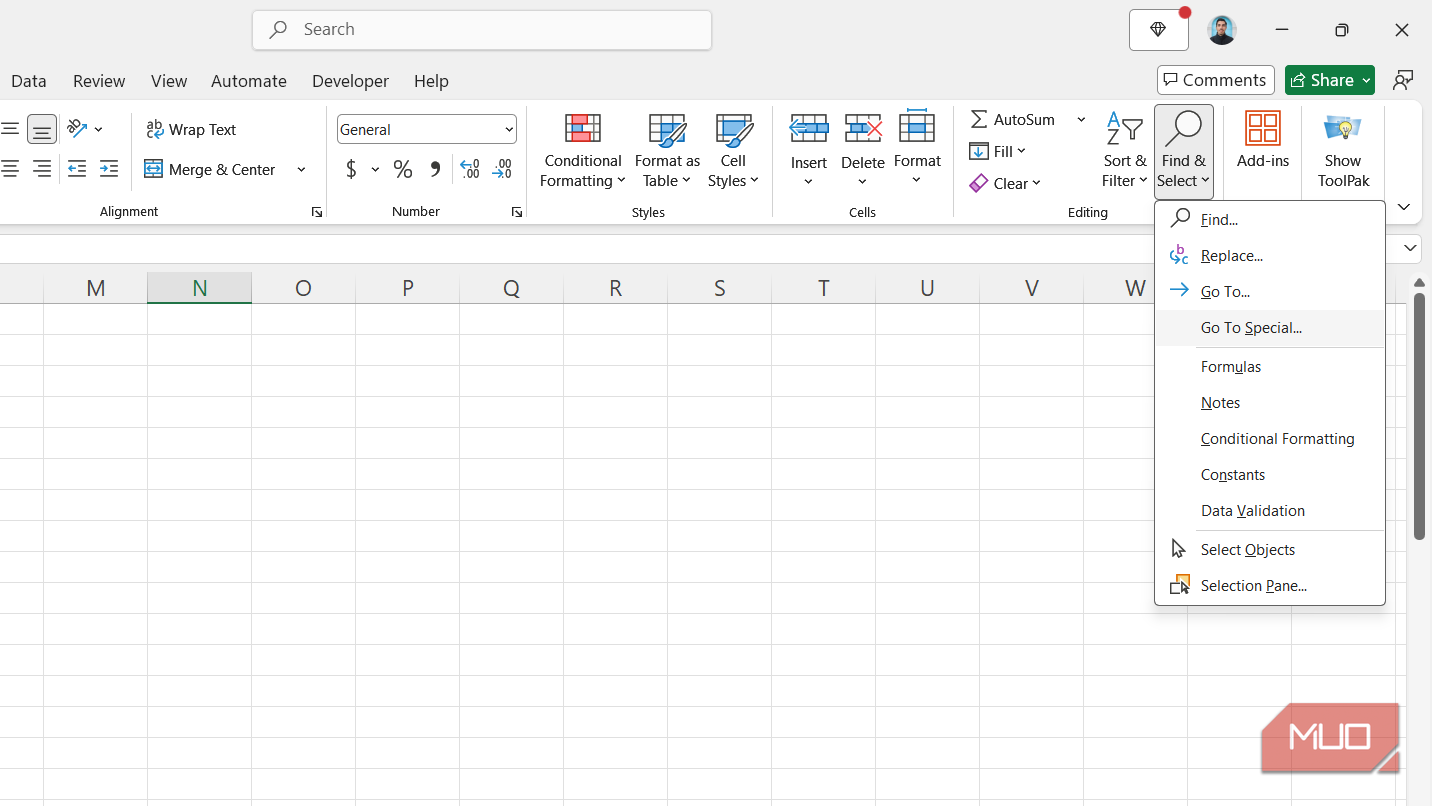Expand the AutoSum dropdown arrow

click(1081, 120)
